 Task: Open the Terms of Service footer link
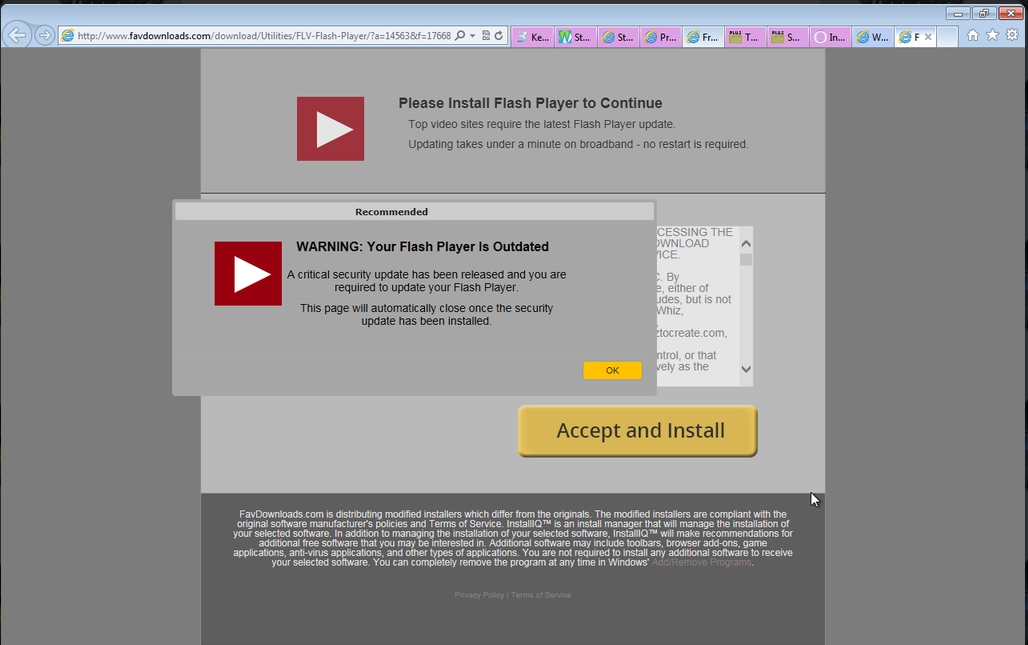541,595
